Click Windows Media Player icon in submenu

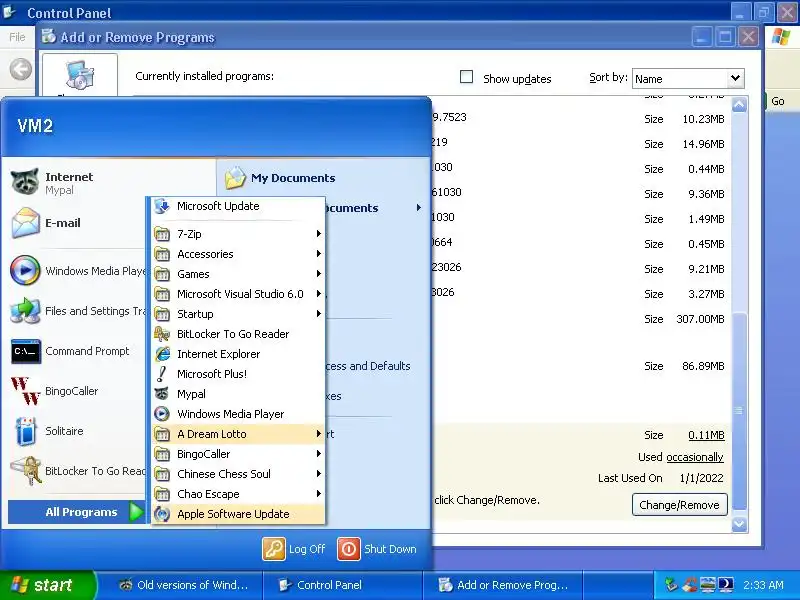tap(162, 414)
